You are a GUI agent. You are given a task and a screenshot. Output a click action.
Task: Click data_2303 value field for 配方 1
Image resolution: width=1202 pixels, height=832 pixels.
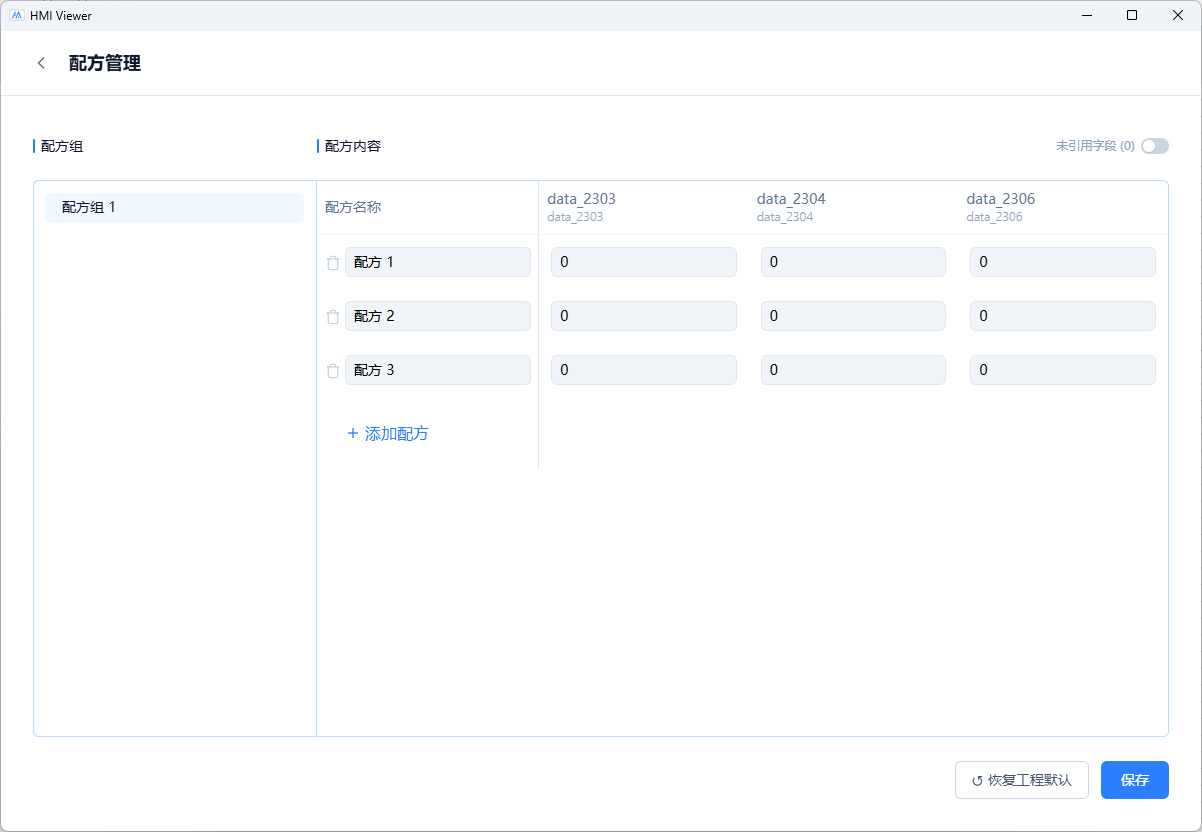click(x=644, y=262)
